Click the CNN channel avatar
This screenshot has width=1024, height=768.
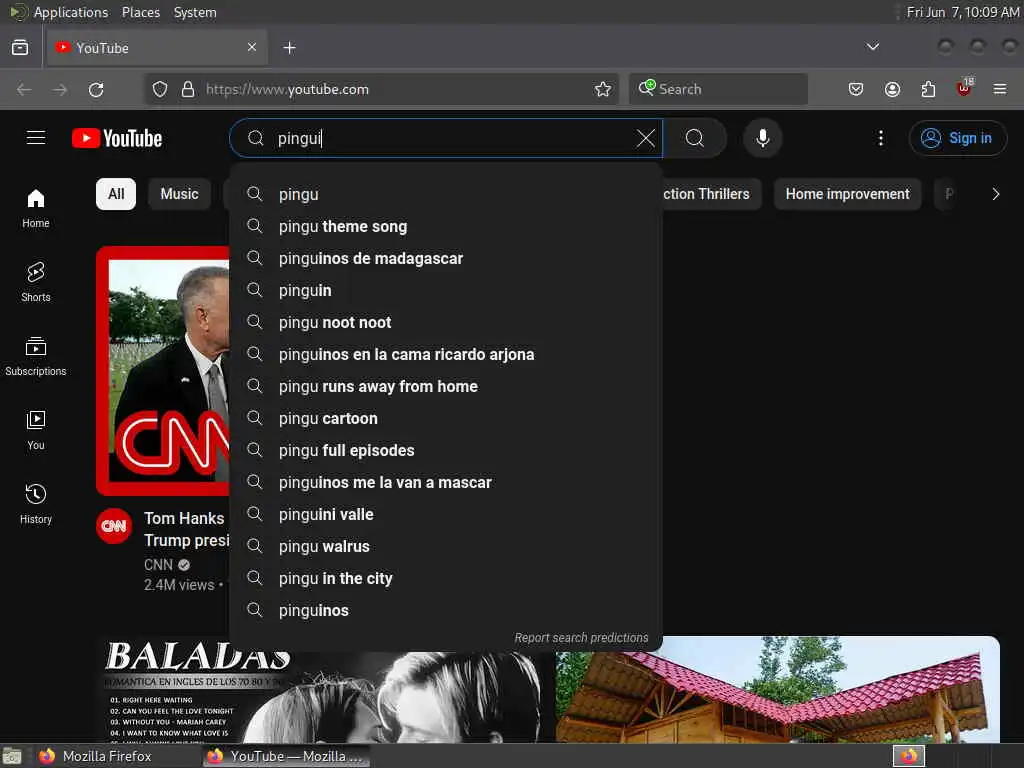coord(114,526)
